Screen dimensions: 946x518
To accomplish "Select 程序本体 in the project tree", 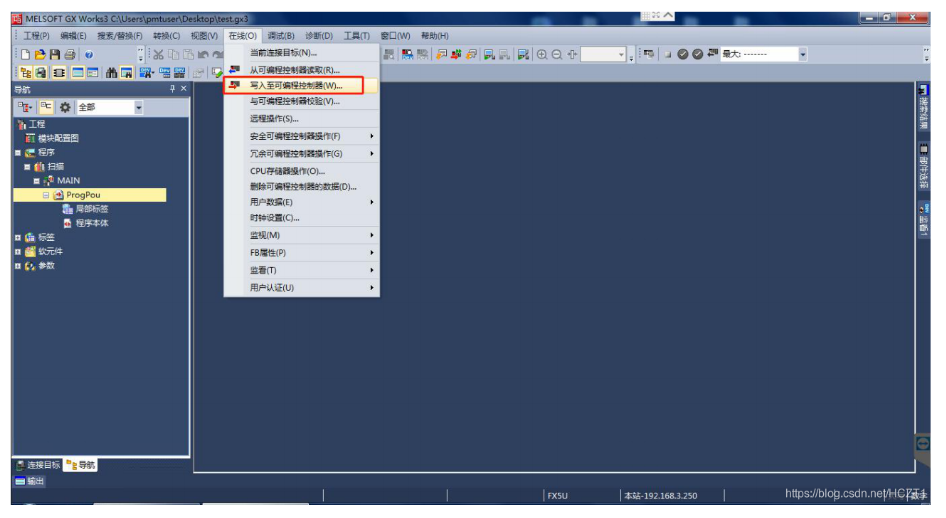I will coord(92,223).
